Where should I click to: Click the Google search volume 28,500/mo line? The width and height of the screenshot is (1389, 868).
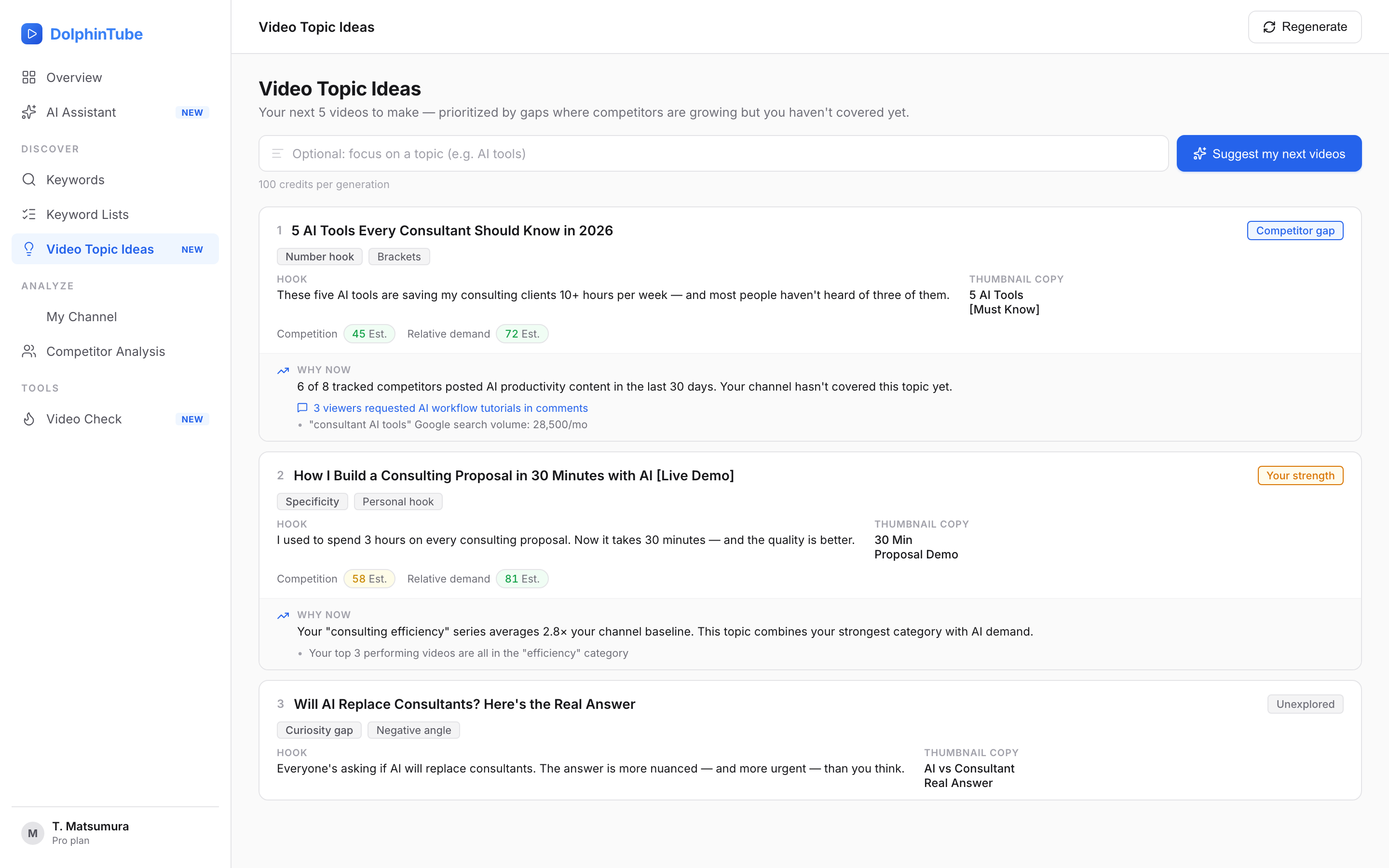coord(448,424)
